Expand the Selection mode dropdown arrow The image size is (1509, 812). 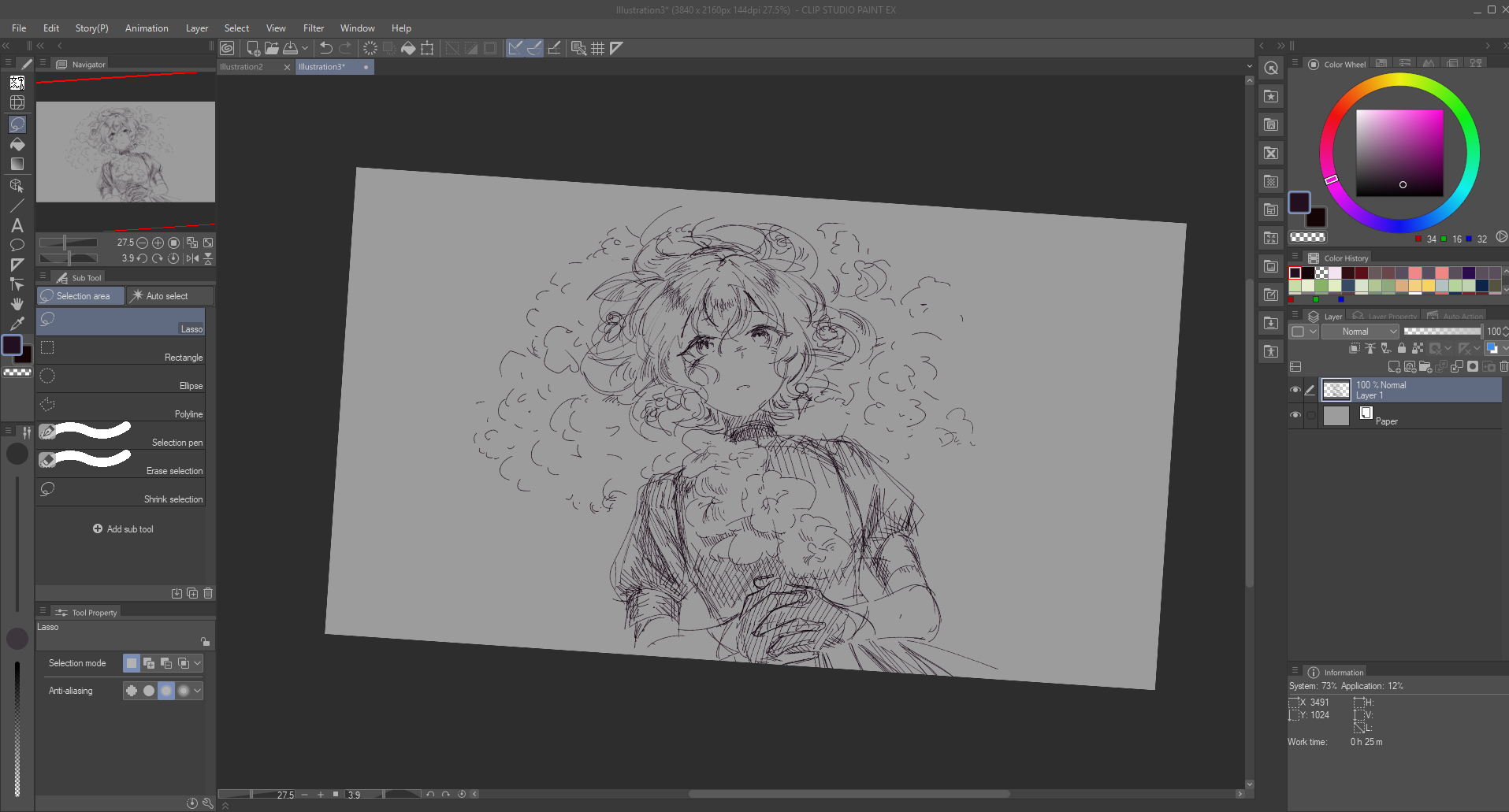point(197,663)
